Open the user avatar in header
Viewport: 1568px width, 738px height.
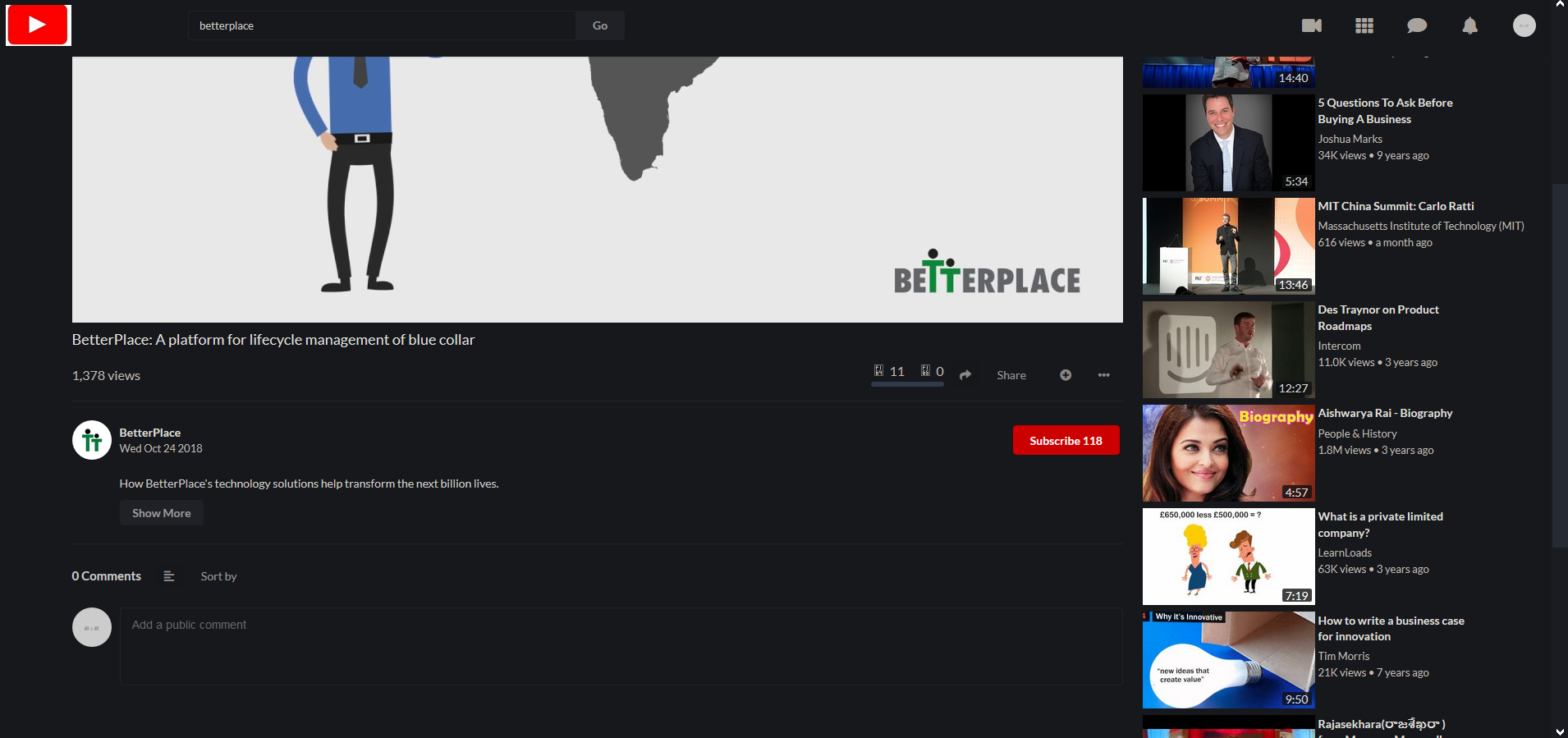point(1524,25)
